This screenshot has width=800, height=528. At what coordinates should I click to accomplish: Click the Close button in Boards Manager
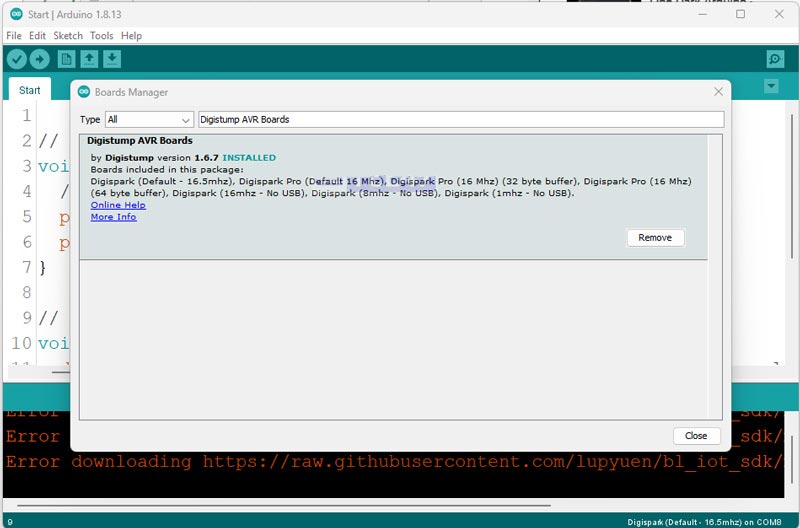tap(696, 436)
